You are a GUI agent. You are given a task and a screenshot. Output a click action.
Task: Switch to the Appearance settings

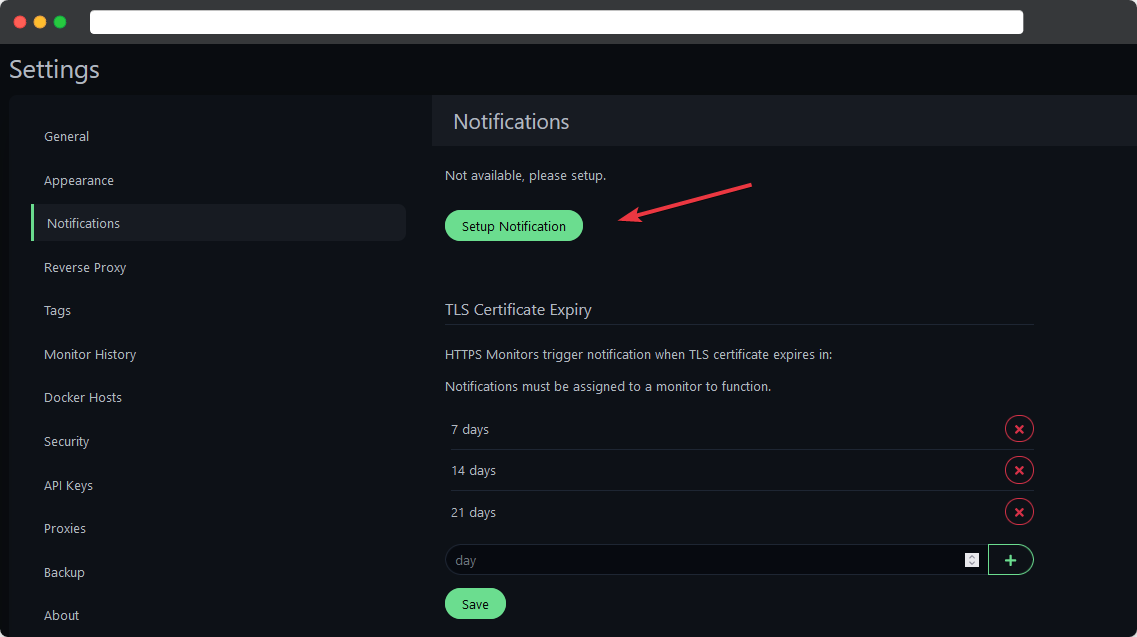(x=79, y=180)
